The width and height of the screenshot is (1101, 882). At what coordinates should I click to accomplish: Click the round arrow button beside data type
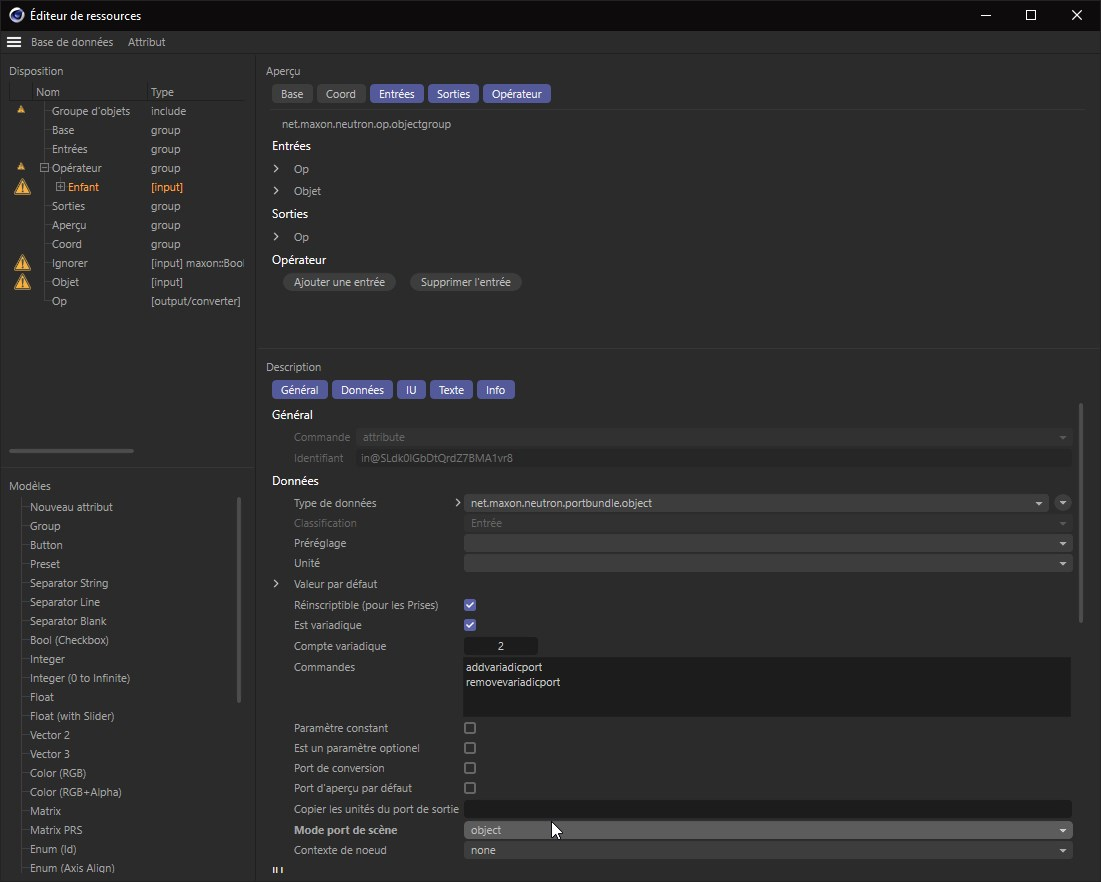click(1063, 503)
